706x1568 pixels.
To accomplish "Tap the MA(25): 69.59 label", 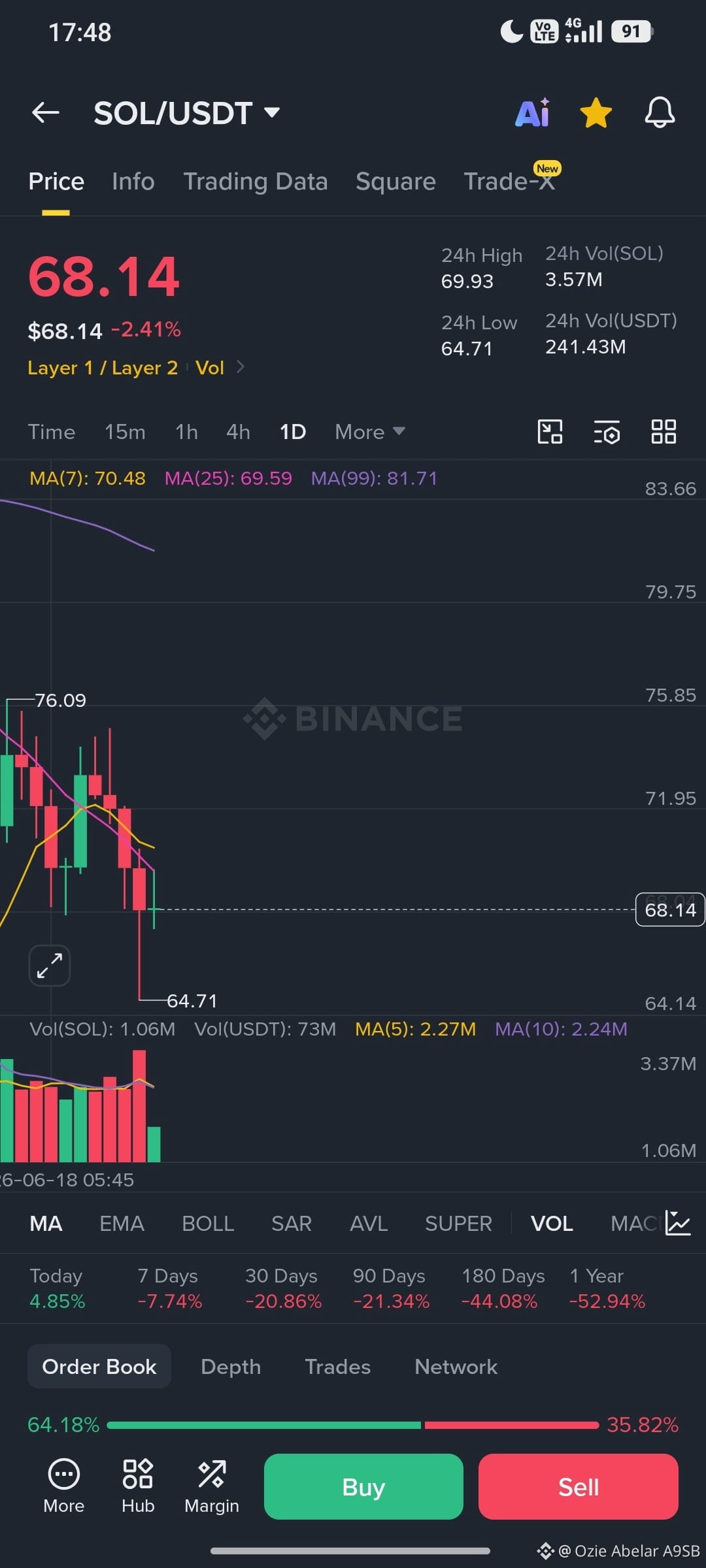I will coord(228,478).
